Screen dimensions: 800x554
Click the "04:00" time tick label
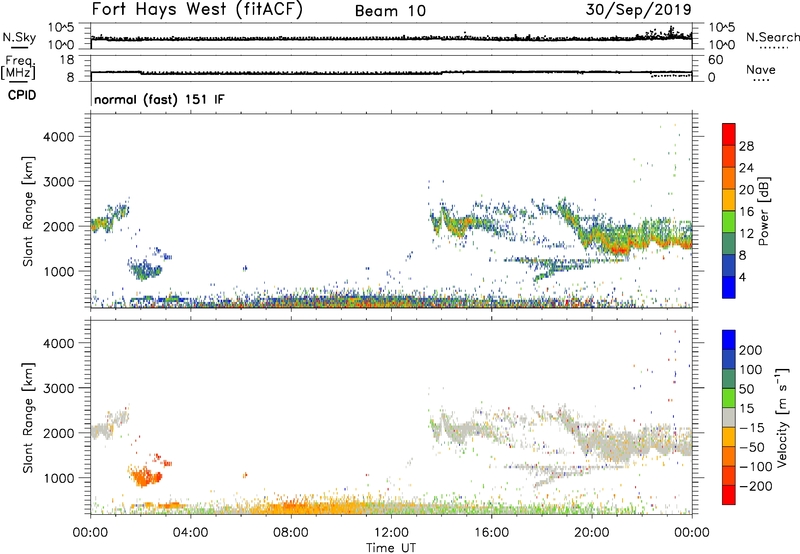(x=190, y=533)
